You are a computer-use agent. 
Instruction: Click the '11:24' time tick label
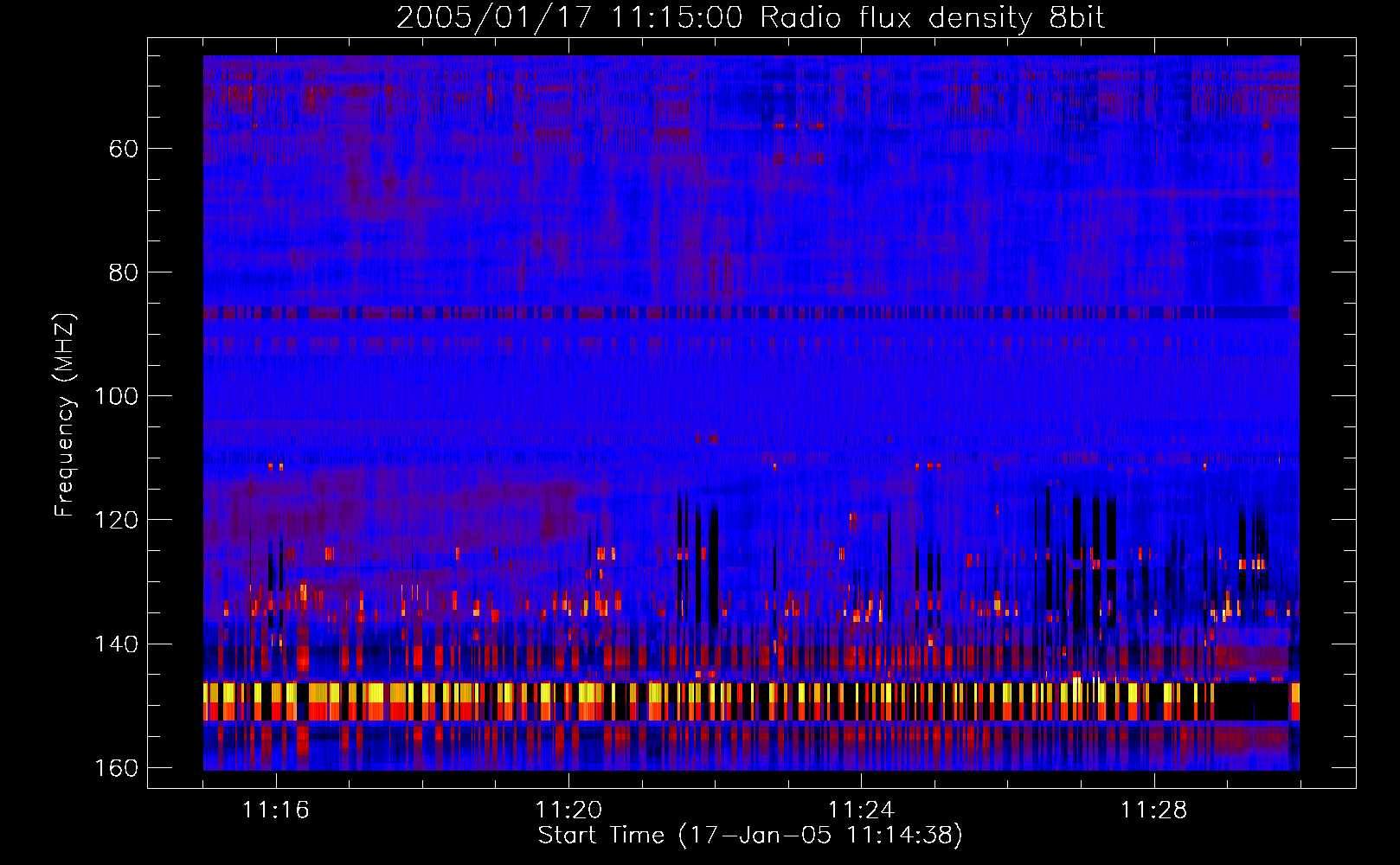point(861,811)
